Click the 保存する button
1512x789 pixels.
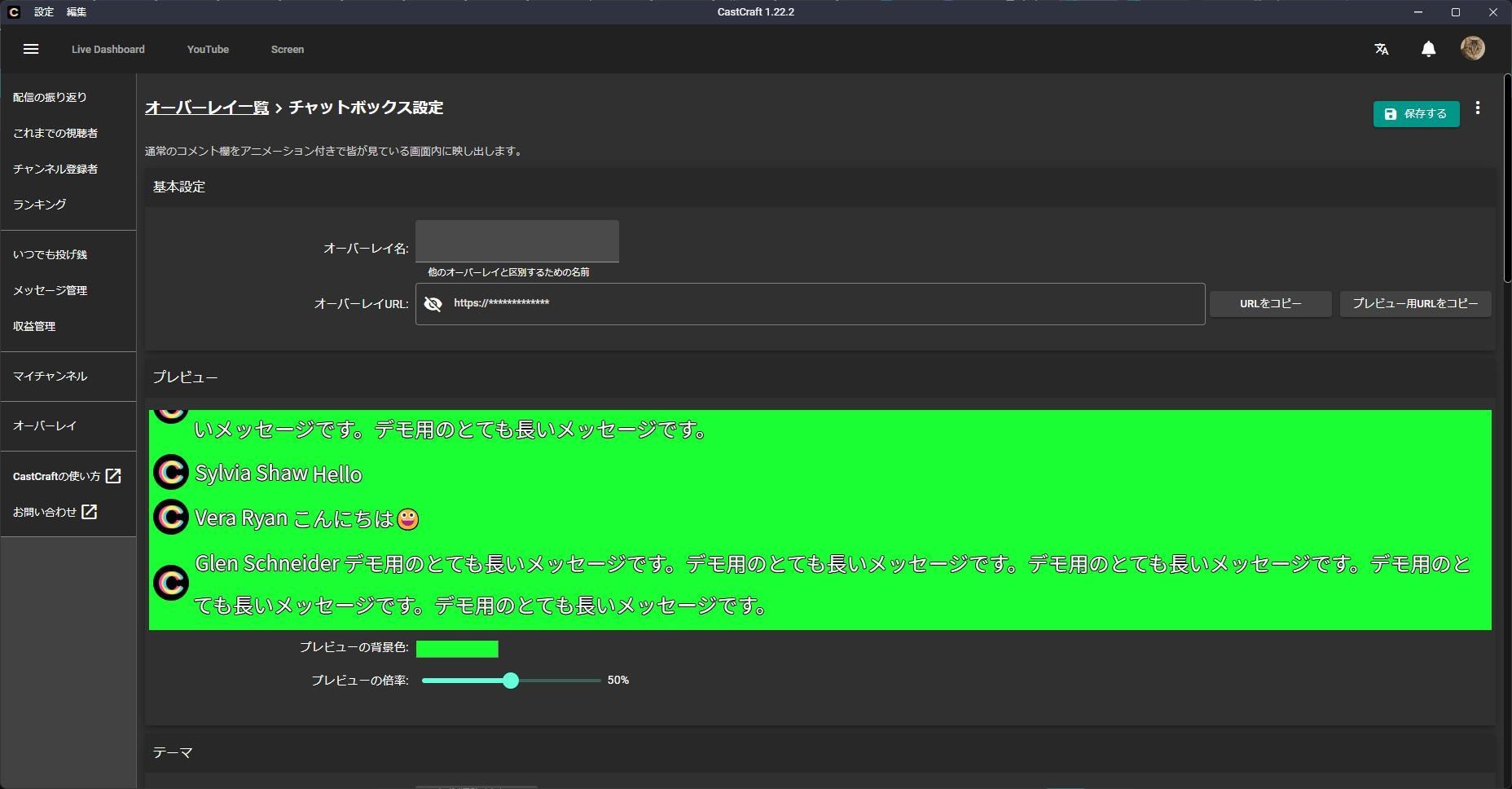pos(1416,114)
